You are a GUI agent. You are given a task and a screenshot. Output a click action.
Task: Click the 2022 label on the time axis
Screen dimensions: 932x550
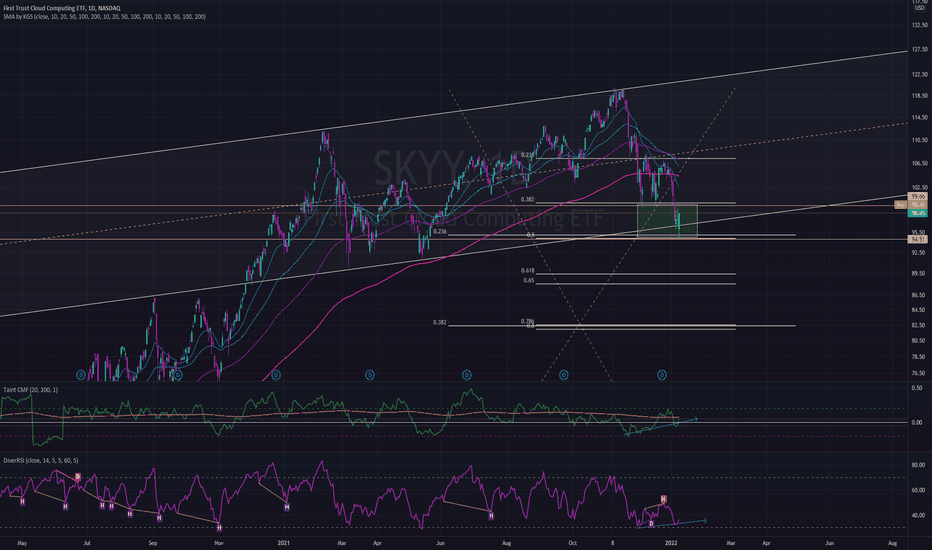[671, 543]
